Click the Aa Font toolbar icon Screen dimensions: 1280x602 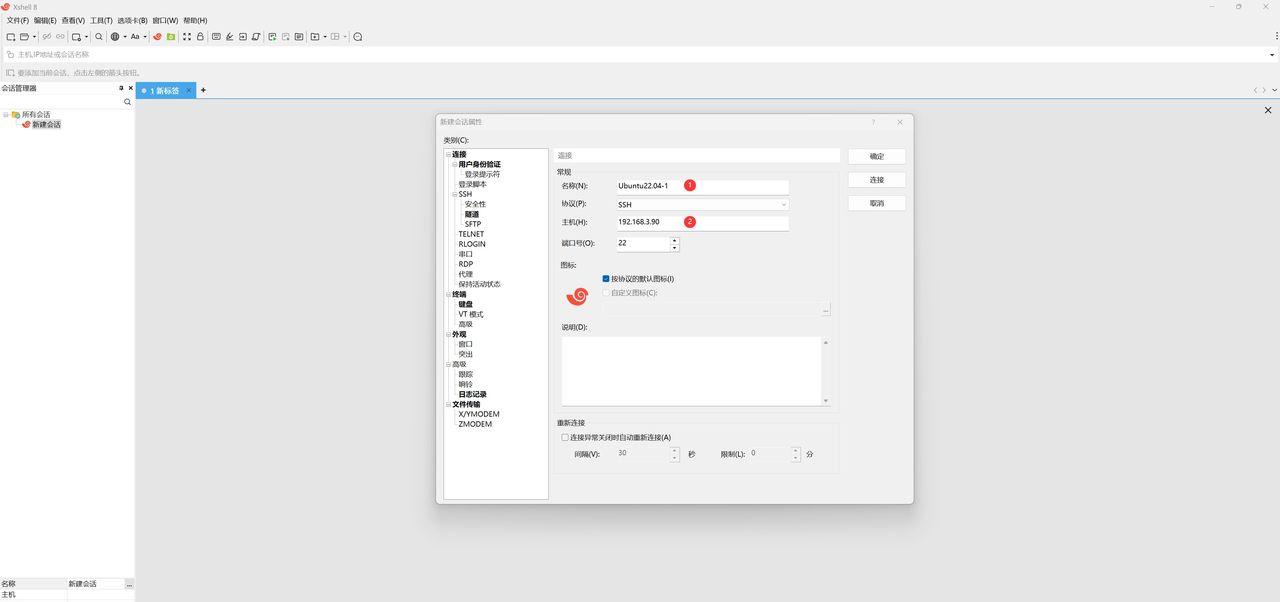point(135,37)
